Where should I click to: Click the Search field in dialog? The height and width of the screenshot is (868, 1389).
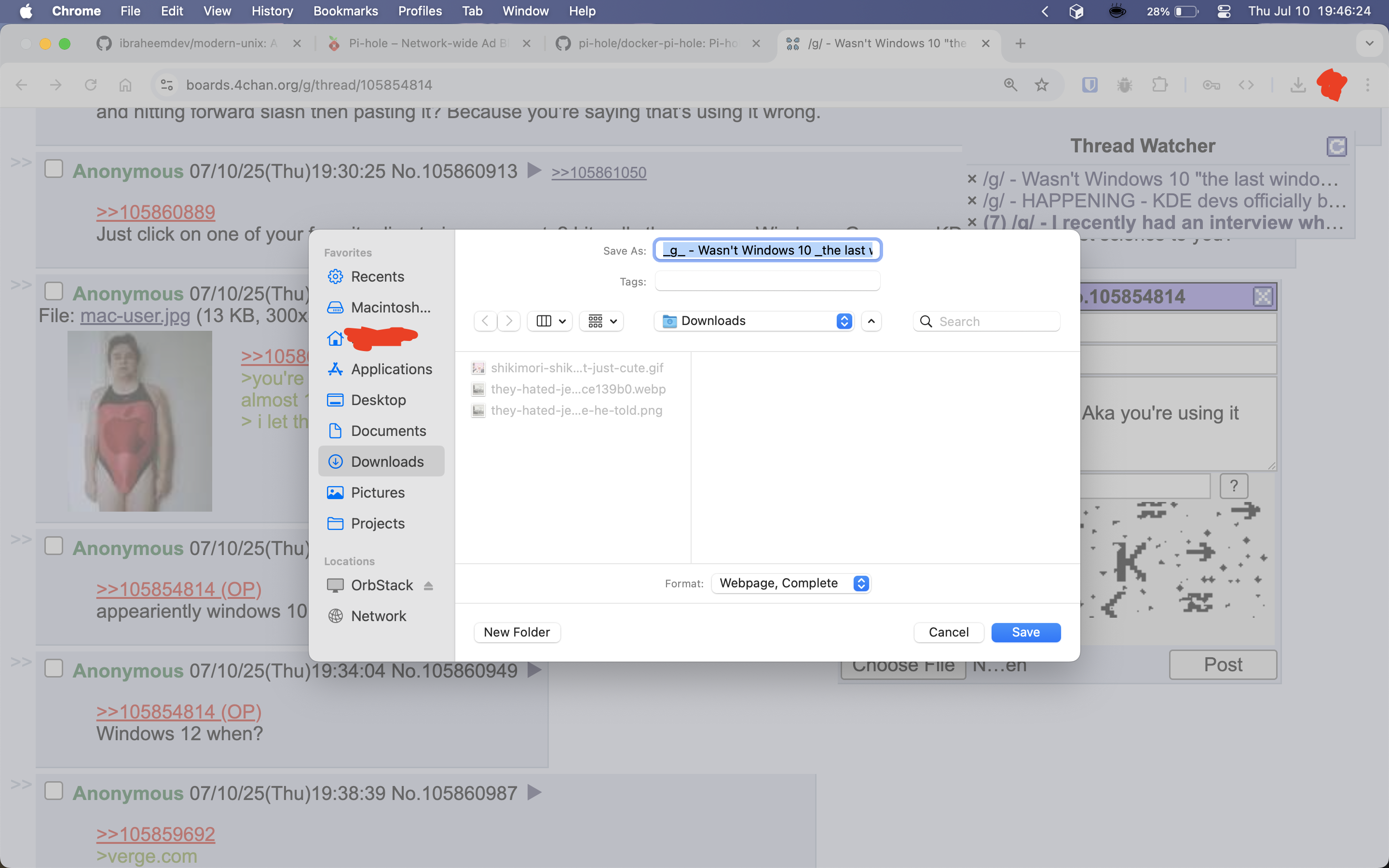[986, 322]
